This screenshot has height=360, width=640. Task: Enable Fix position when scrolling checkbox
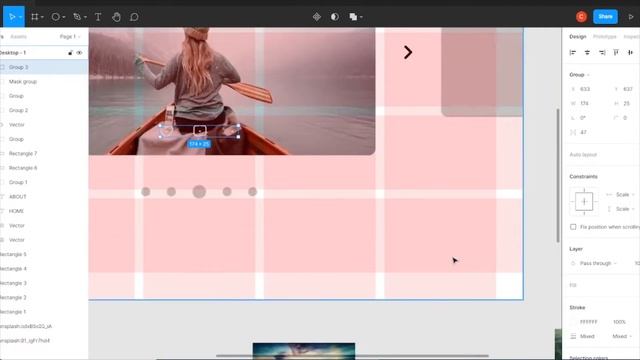coord(573,227)
